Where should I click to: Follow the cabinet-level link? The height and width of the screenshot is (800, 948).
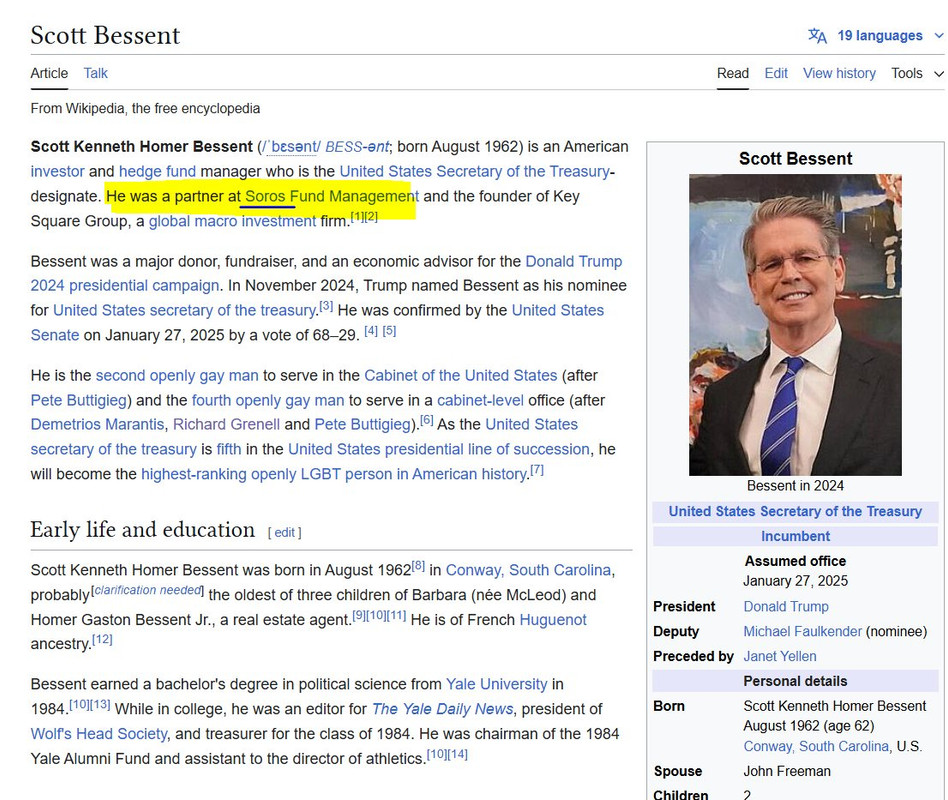point(481,400)
